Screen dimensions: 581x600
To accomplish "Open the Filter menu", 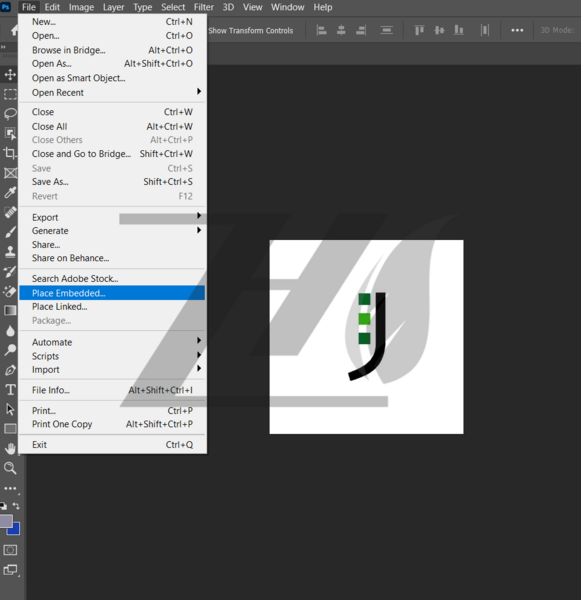I will coord(203,7).
